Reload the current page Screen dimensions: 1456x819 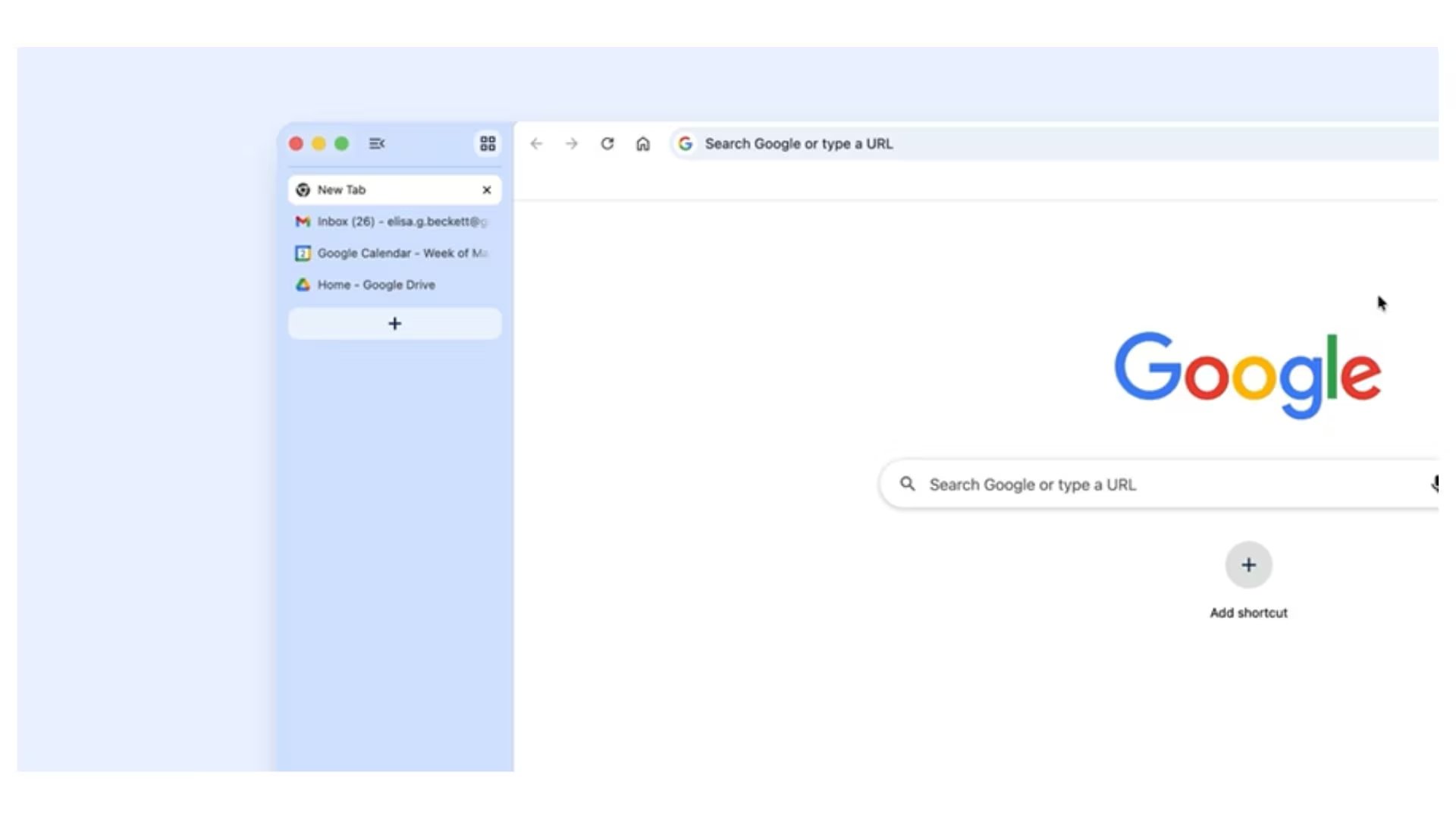pos(607,143)
